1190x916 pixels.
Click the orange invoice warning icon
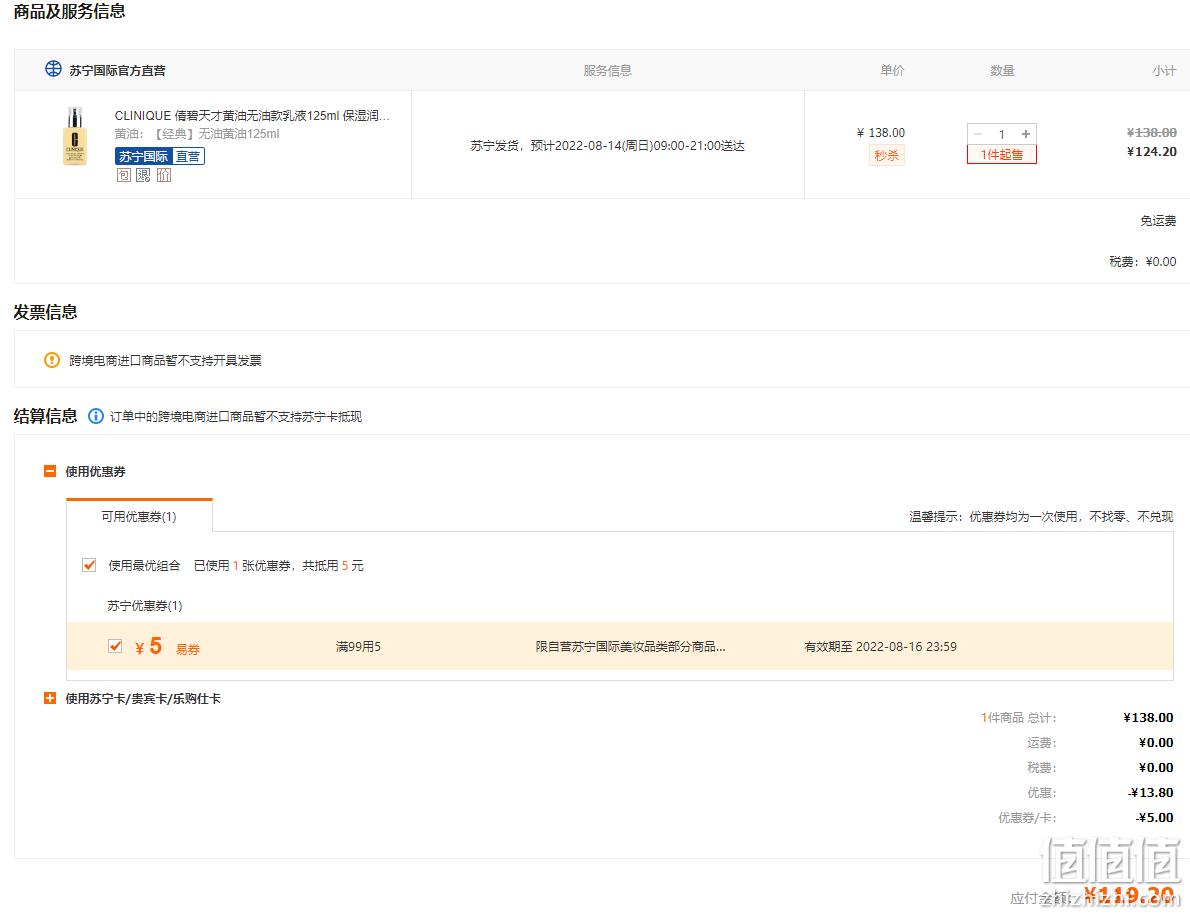[x=52, y=360]
